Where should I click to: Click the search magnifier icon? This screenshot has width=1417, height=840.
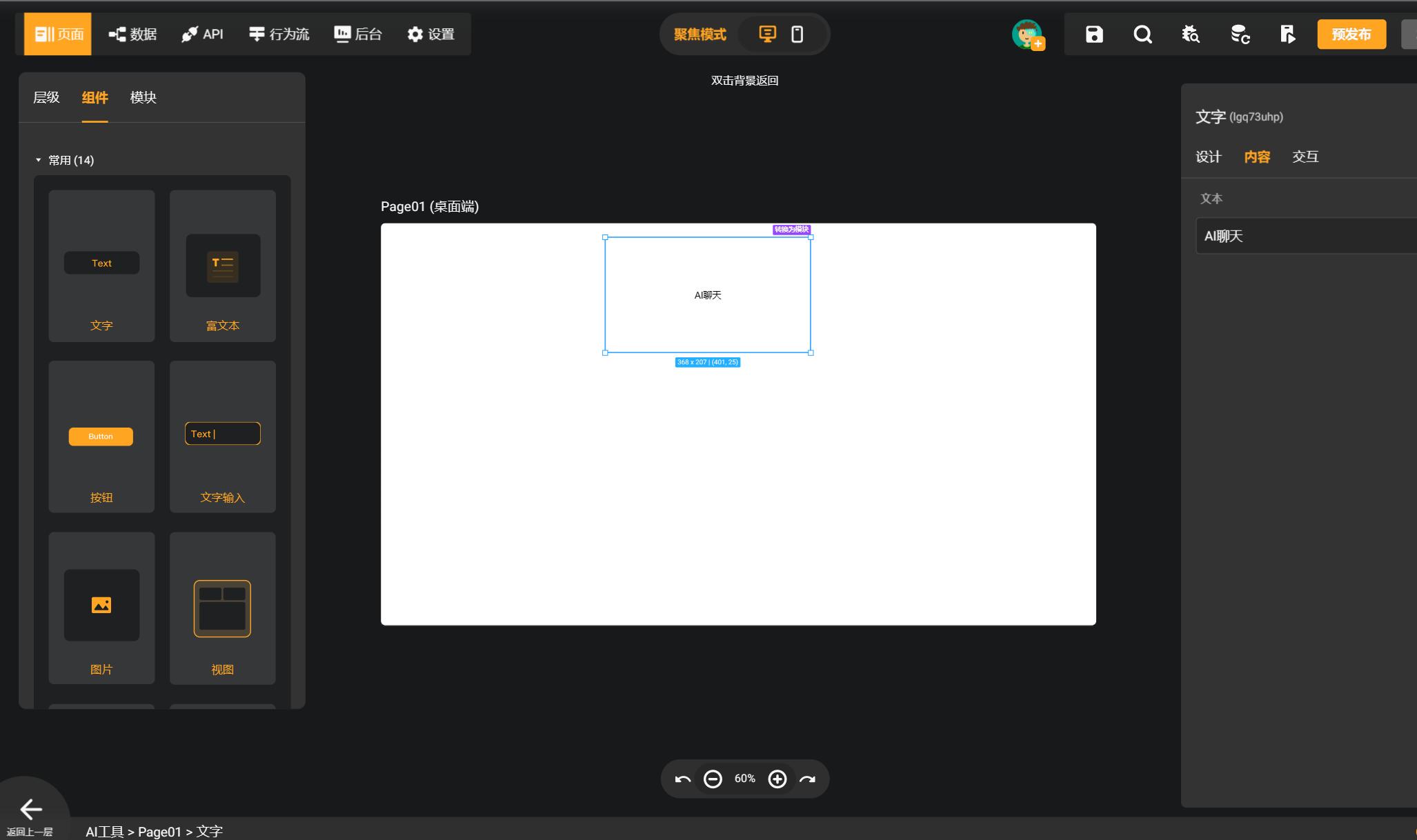point(1142,34)
